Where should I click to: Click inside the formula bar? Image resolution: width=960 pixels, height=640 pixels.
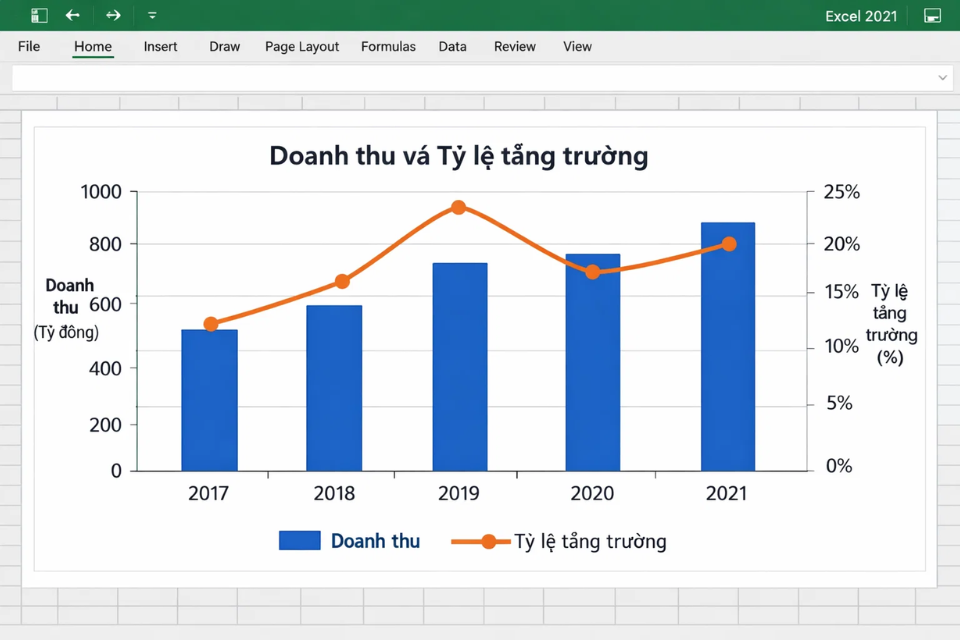[450, 77]
